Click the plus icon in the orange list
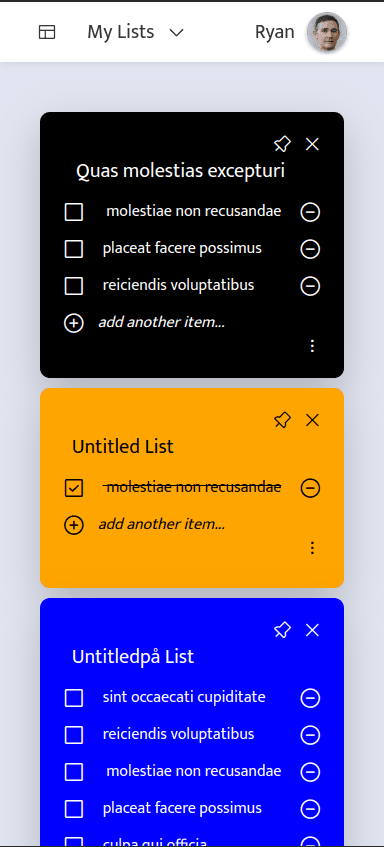384x847 pixels. coord(73,525)
